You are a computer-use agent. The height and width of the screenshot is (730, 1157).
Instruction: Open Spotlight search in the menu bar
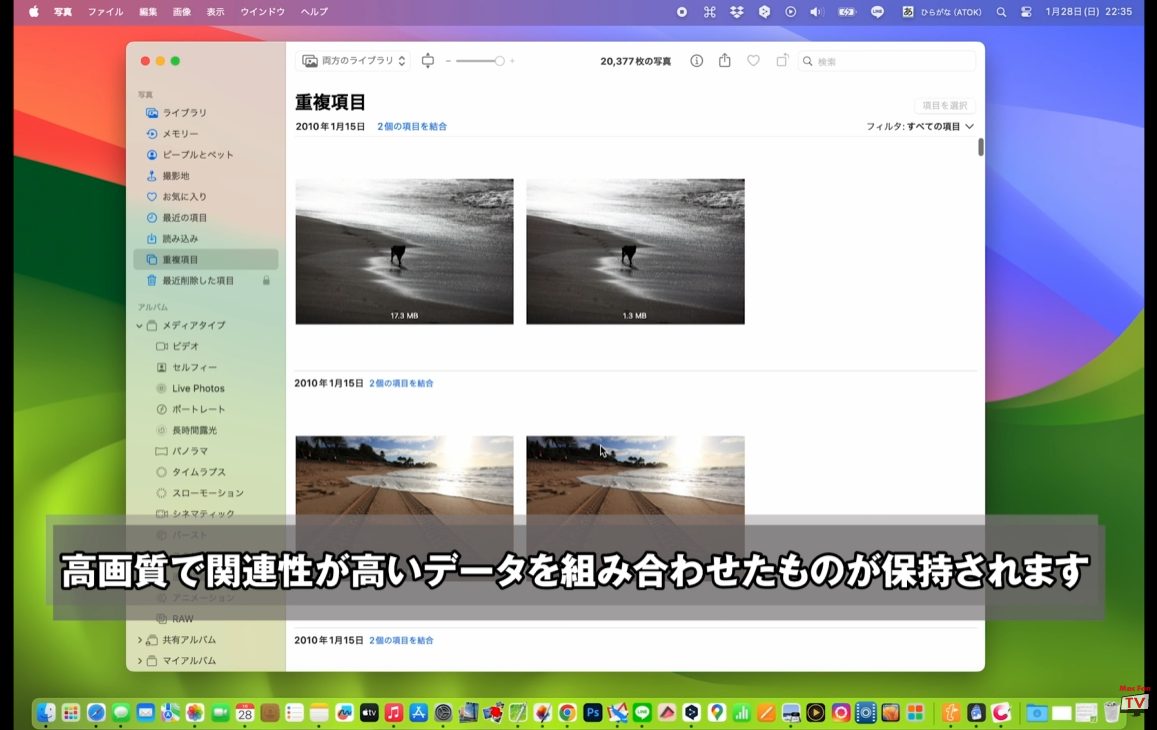click(x=1001, y=12)
